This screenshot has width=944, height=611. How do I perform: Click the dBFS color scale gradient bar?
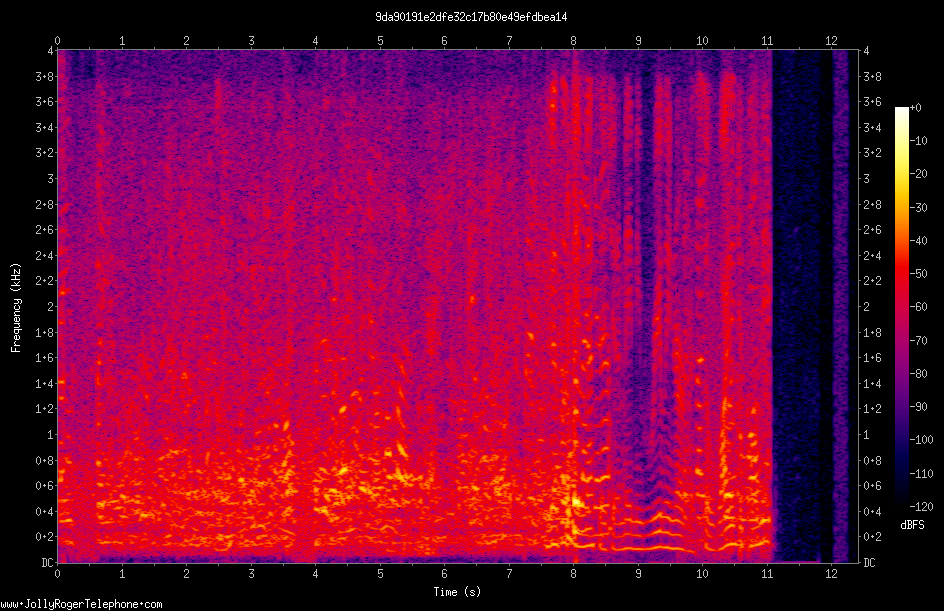901,307
